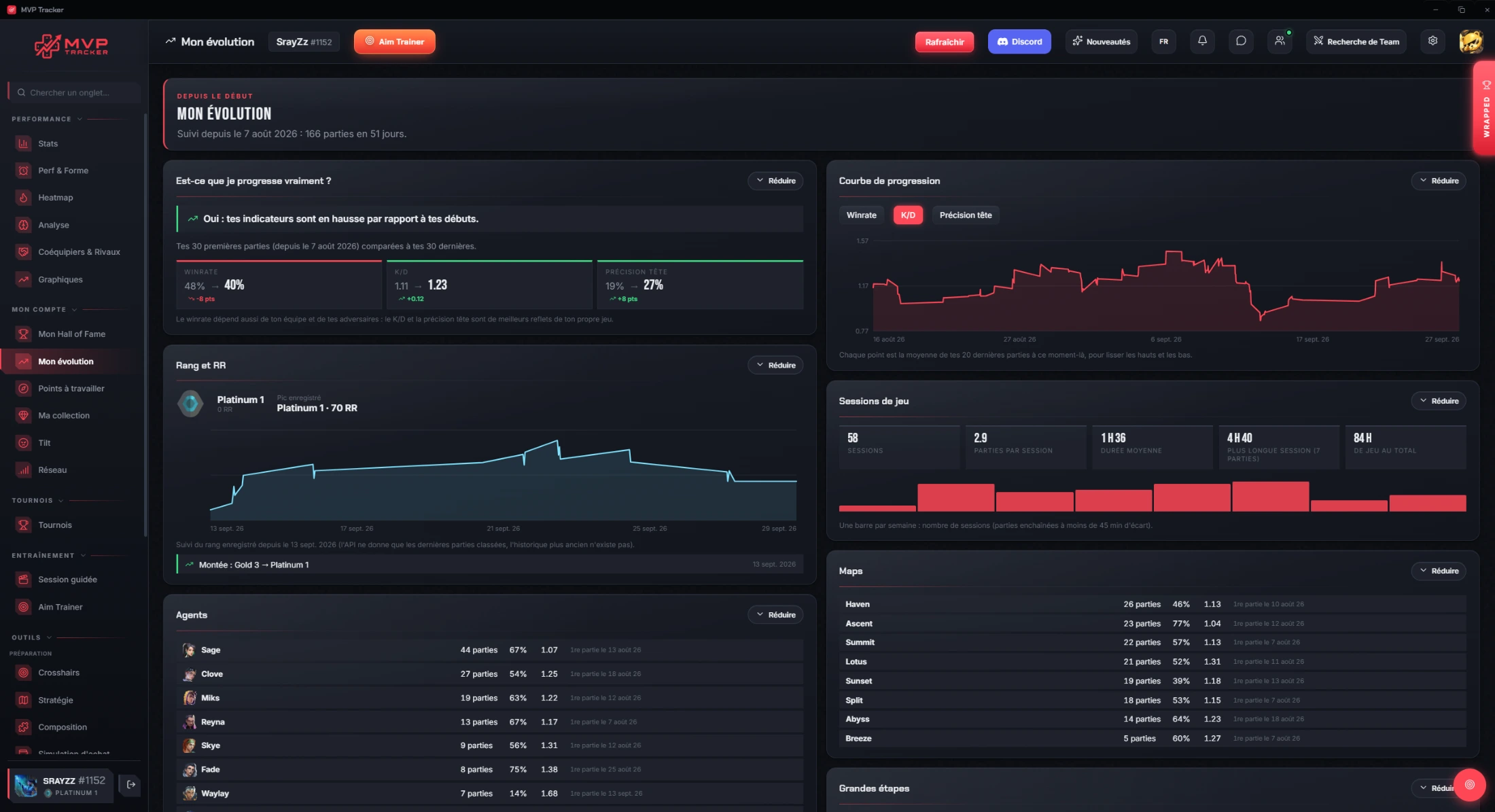This screenshot has width=1495, height=812.
Task: Reduce the Maps panel
Action: pyautogui.click(x=1439, y=571)
